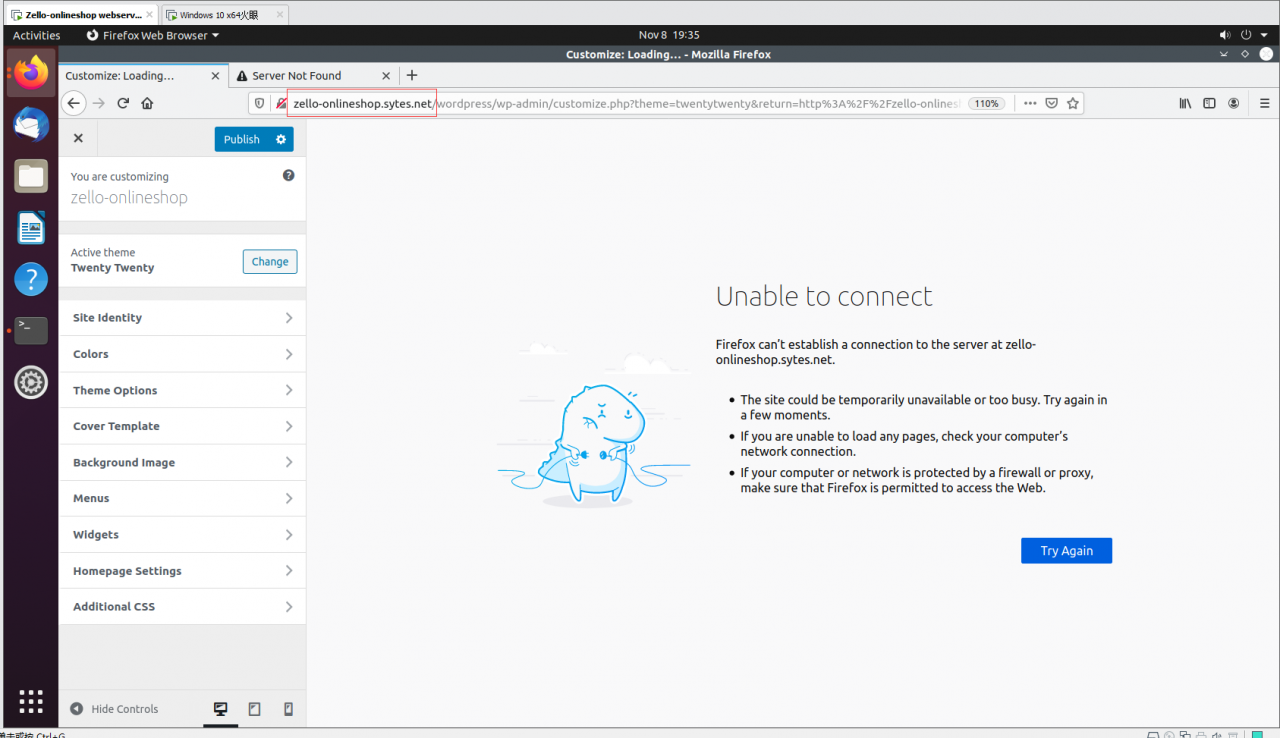Show Applications grid in the dock
Image resolution: width=1280 pixels, height=738 pixels.
pos(31,701)
